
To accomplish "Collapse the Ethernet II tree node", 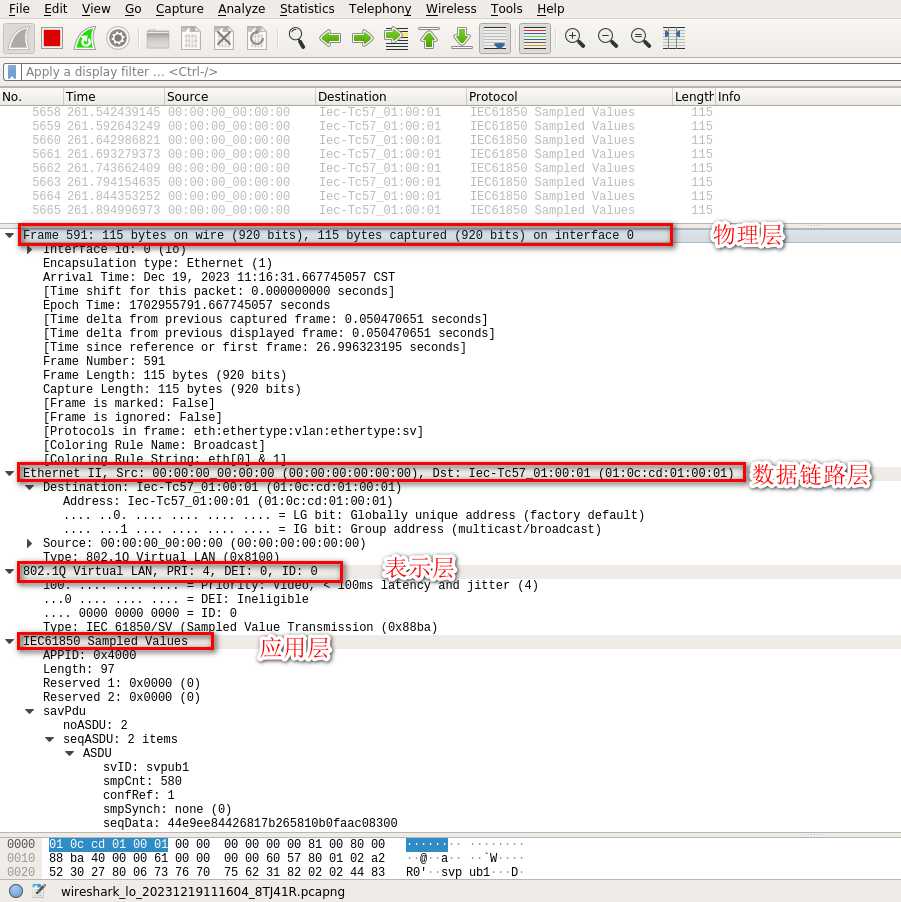I will point(9,473).
